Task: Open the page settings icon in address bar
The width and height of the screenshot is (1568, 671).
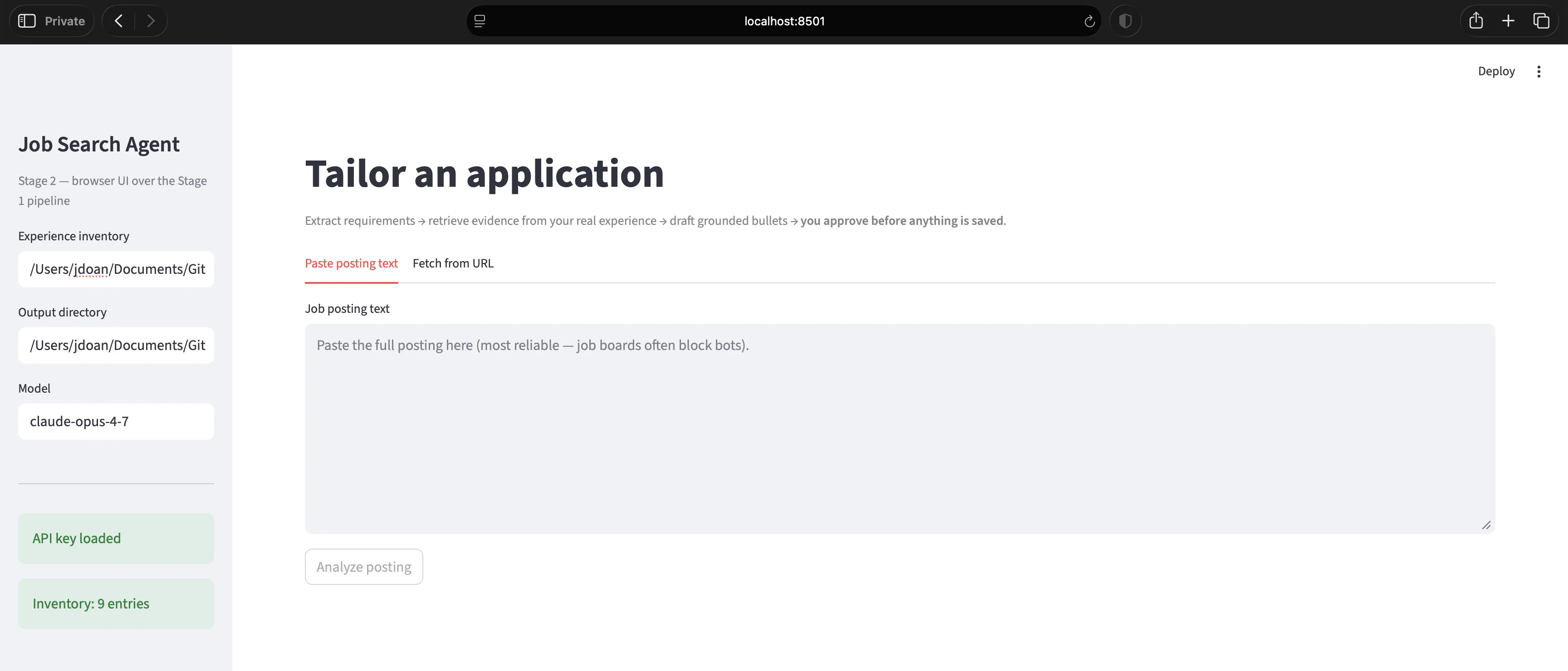Action: 480,21
